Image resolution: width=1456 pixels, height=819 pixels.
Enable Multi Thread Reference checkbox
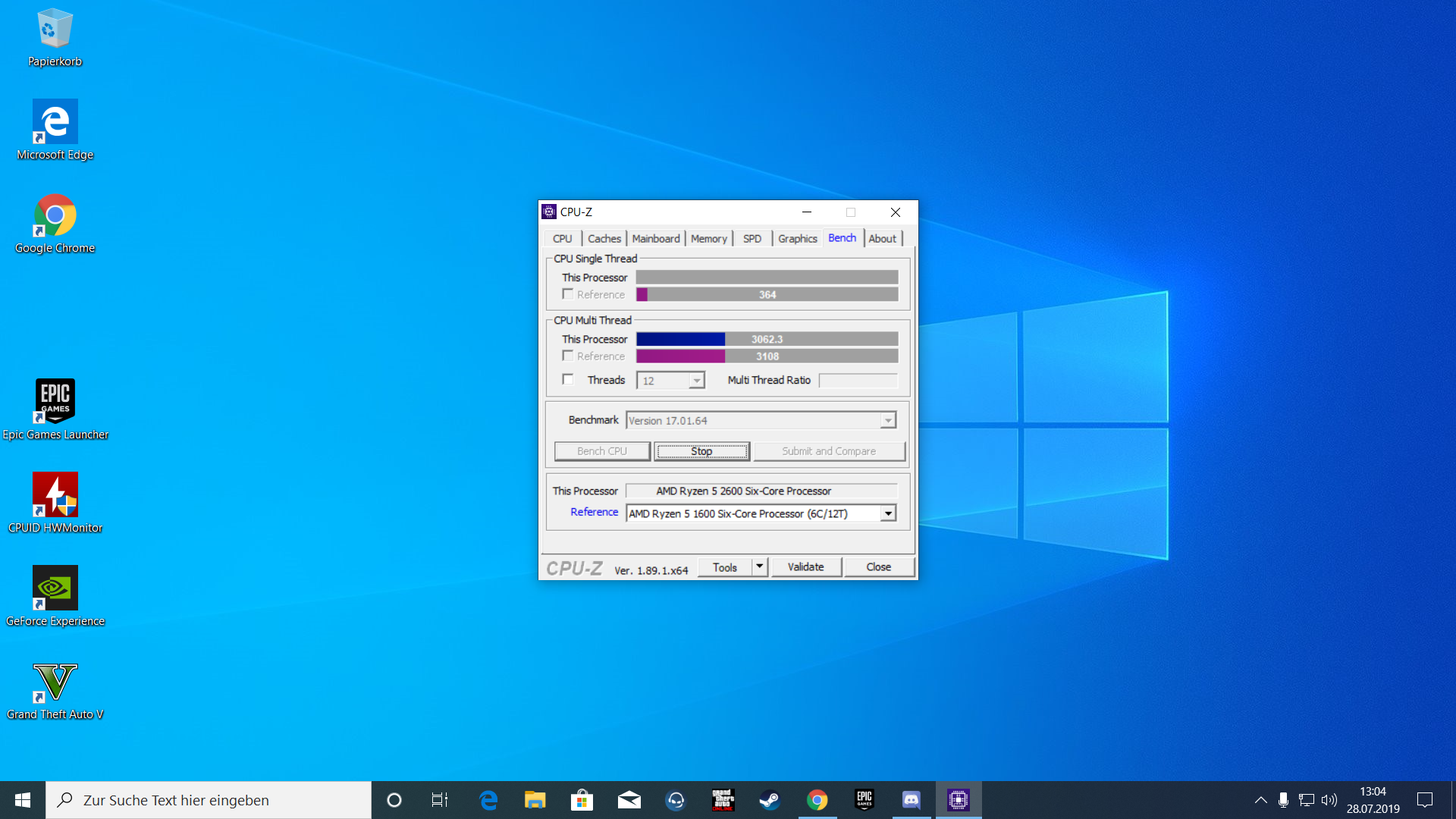tap(567, 356)
